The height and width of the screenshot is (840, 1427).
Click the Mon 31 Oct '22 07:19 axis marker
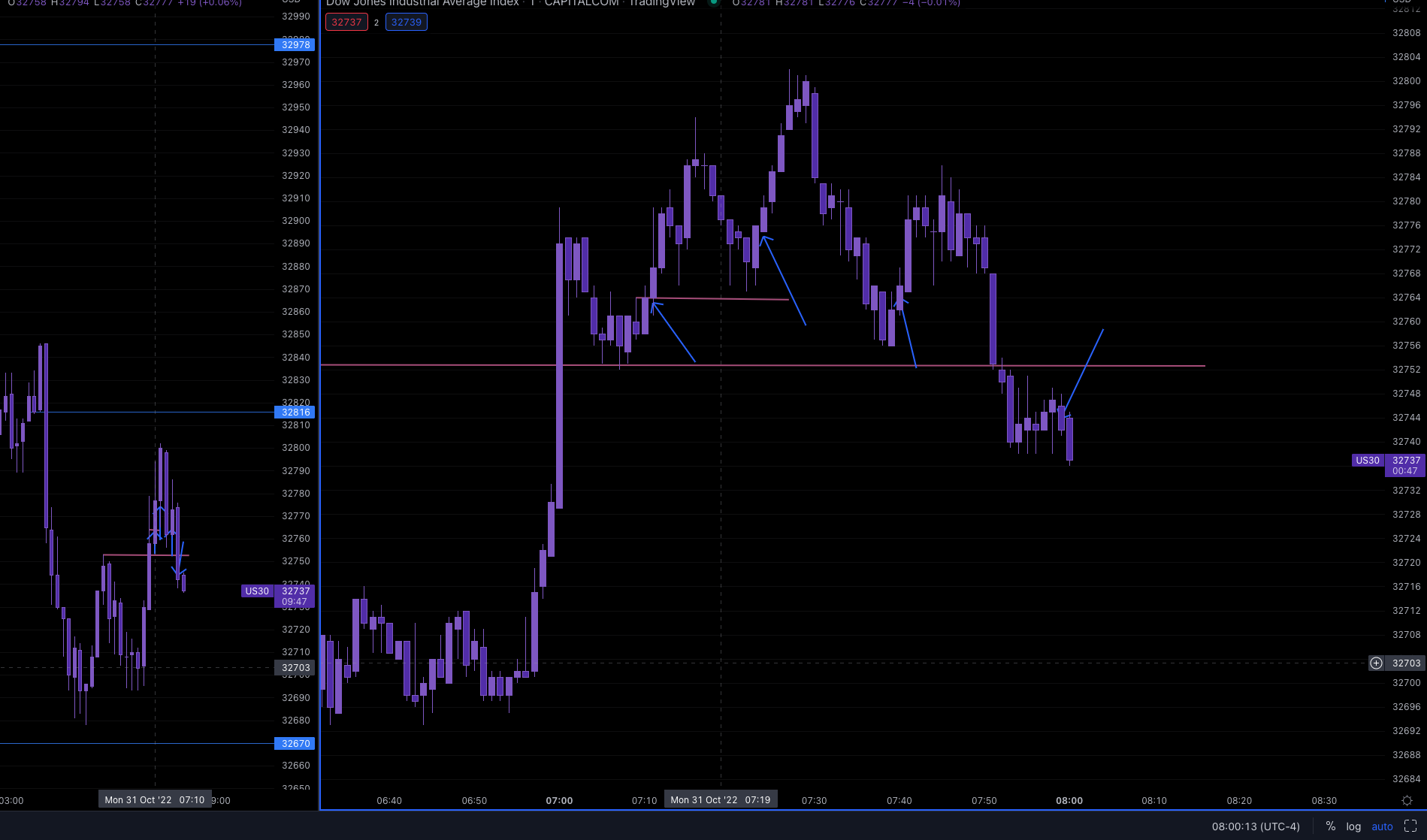(x=721, y=799)
